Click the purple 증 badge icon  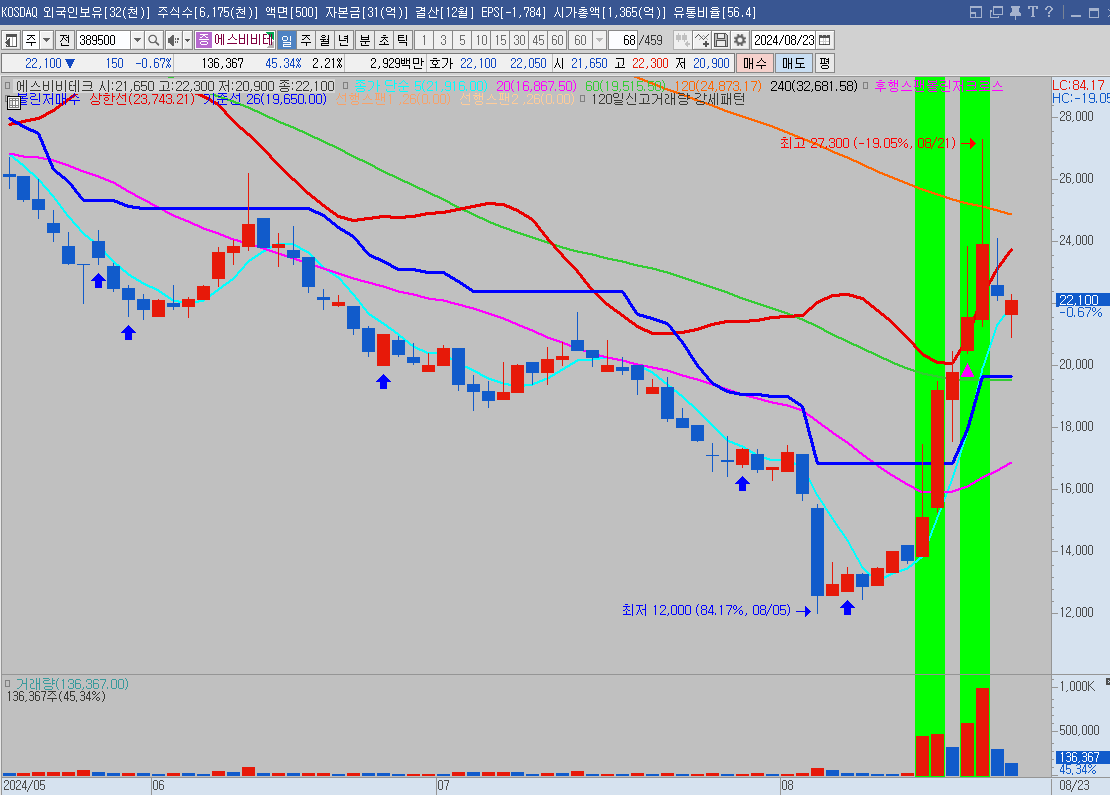coord(204,40)
